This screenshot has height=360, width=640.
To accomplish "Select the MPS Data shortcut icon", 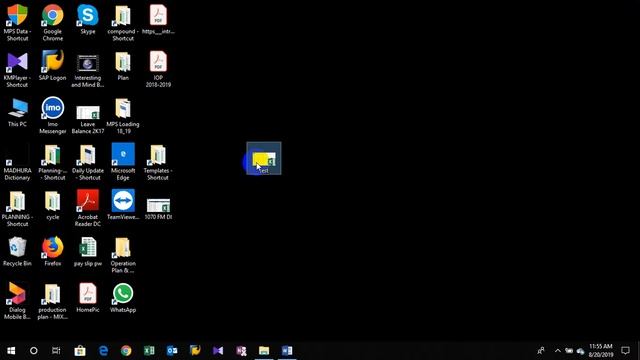I will pos(17,23).
